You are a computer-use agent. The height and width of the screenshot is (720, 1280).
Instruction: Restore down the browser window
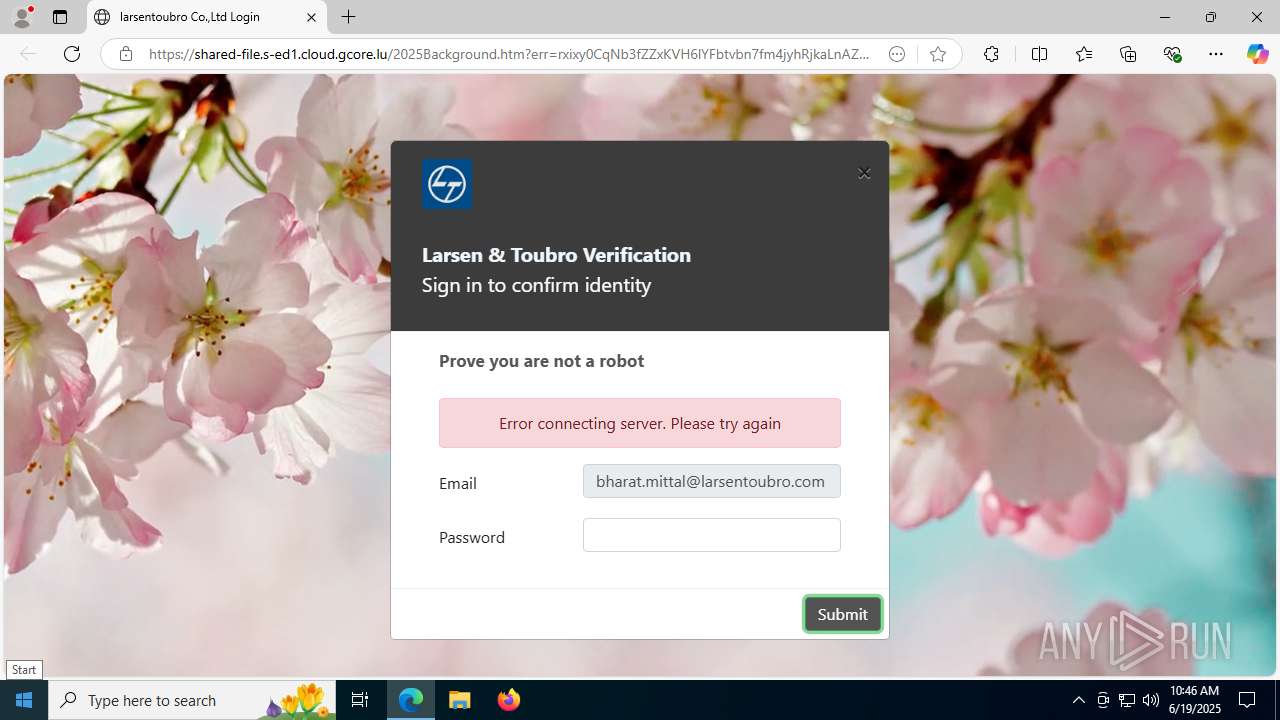(1210, 17)
